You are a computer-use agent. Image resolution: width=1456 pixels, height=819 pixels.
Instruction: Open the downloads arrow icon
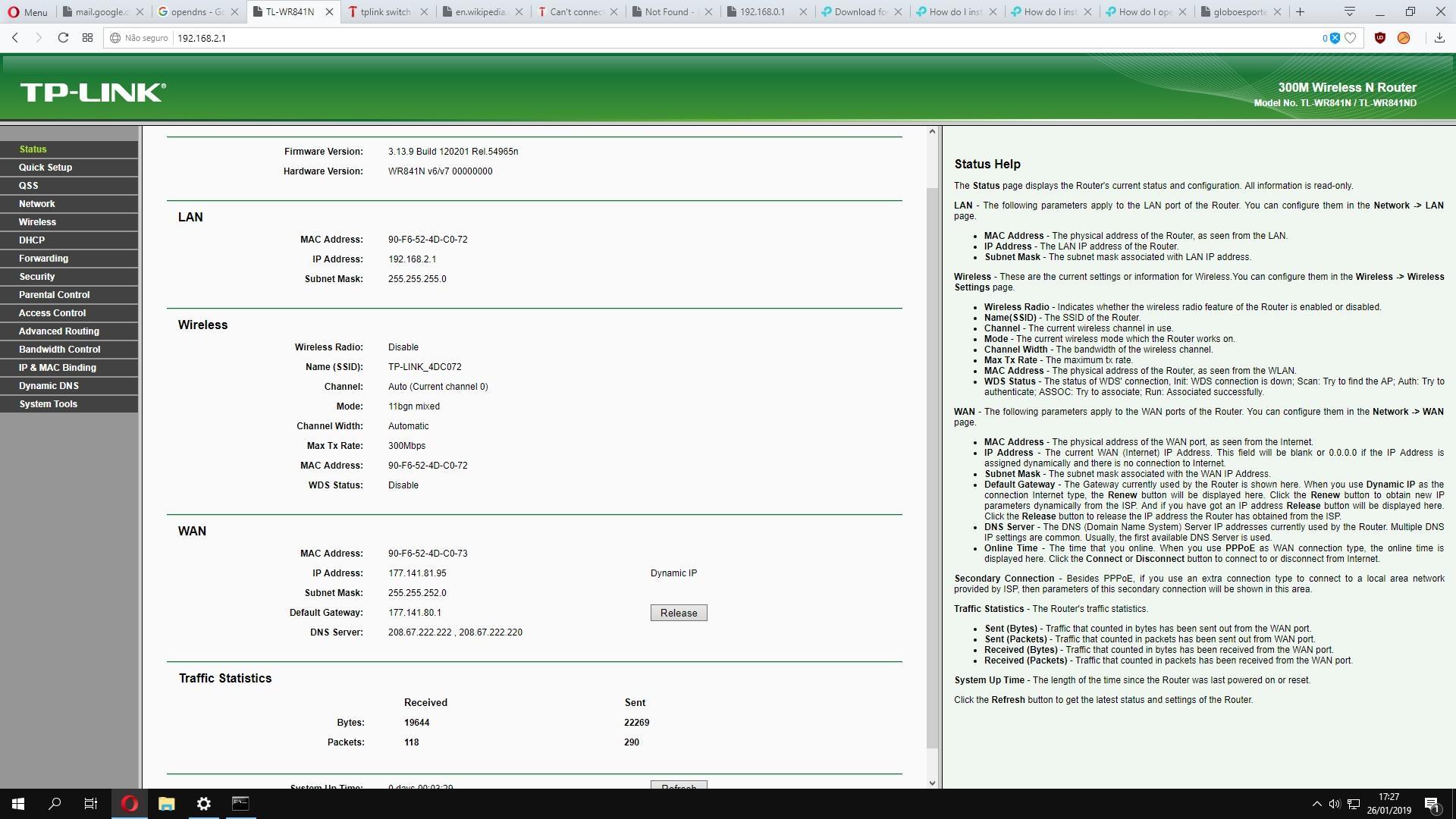(1439, 38)
